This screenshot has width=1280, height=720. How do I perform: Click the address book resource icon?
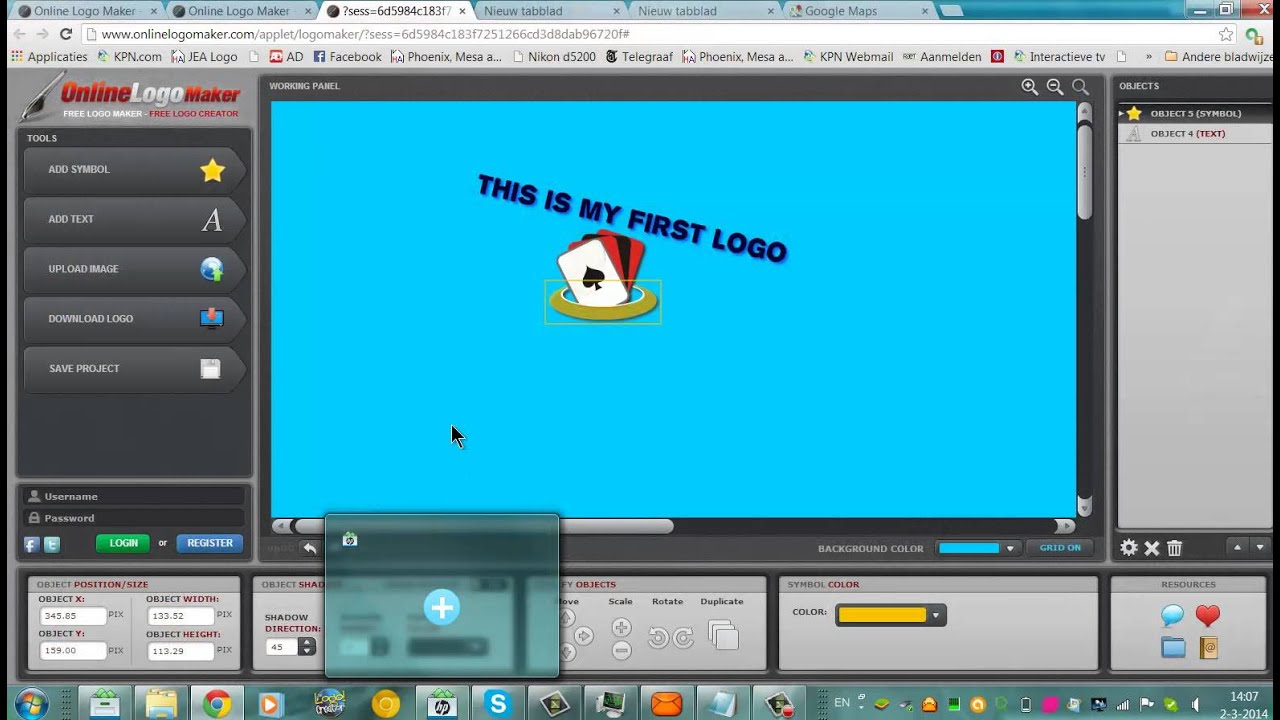click(x=1208, y=648)
